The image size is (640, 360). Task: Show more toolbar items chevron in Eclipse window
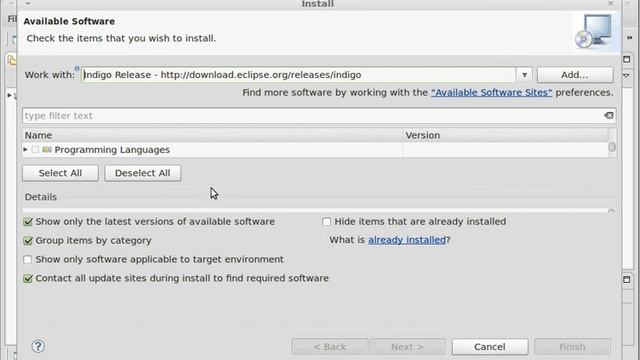629,38
